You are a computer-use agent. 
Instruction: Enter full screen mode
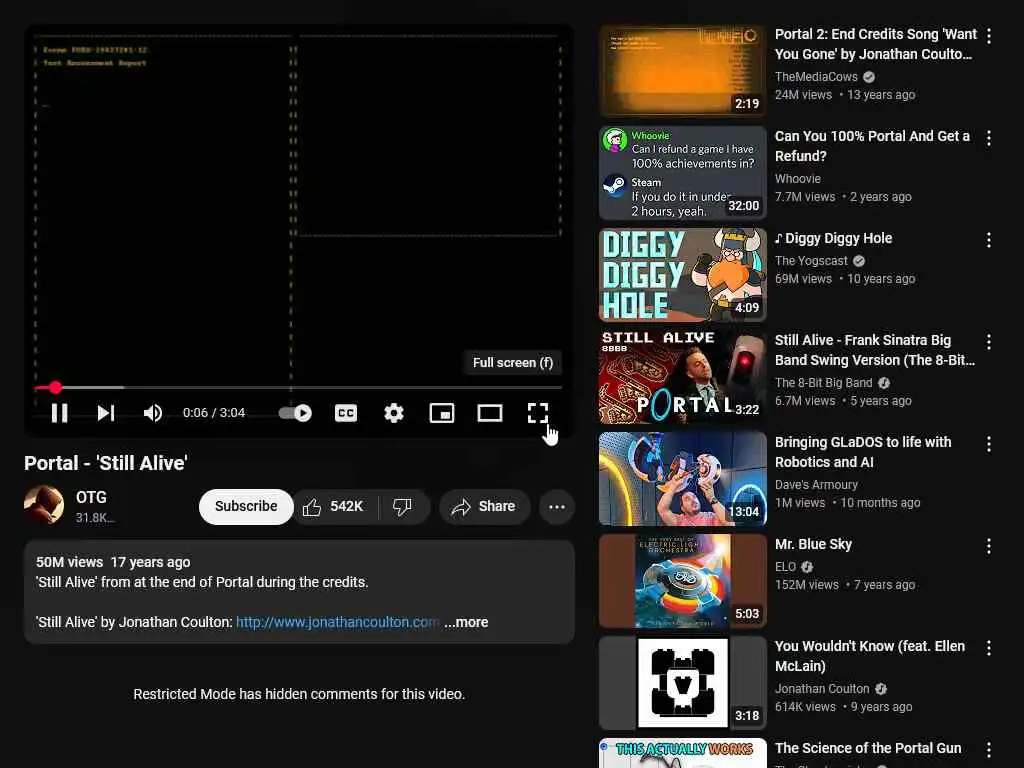click(x=537, y=413)
